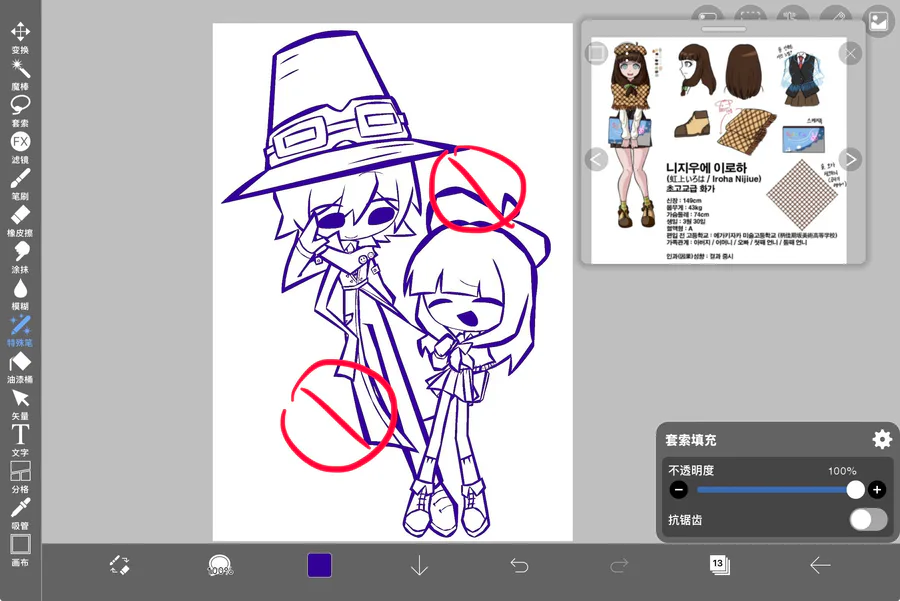Enable the 抗锯齿 anti-aliasing switch
This screenshot has width=900, height=601.
click(x=868, y=519)
